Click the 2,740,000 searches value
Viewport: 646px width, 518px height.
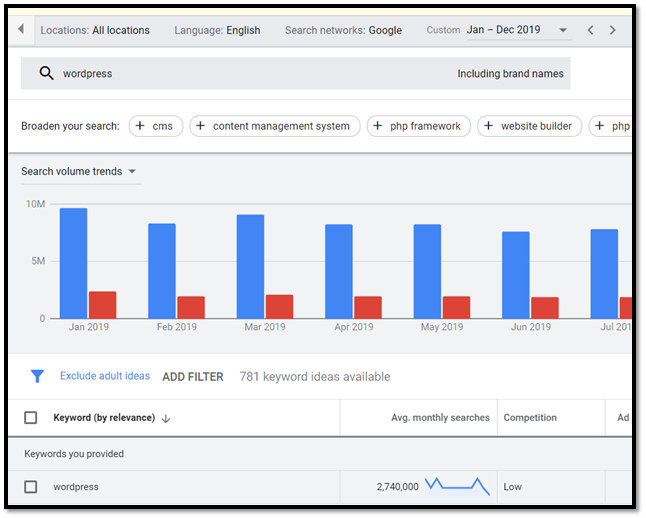[398, 487]
